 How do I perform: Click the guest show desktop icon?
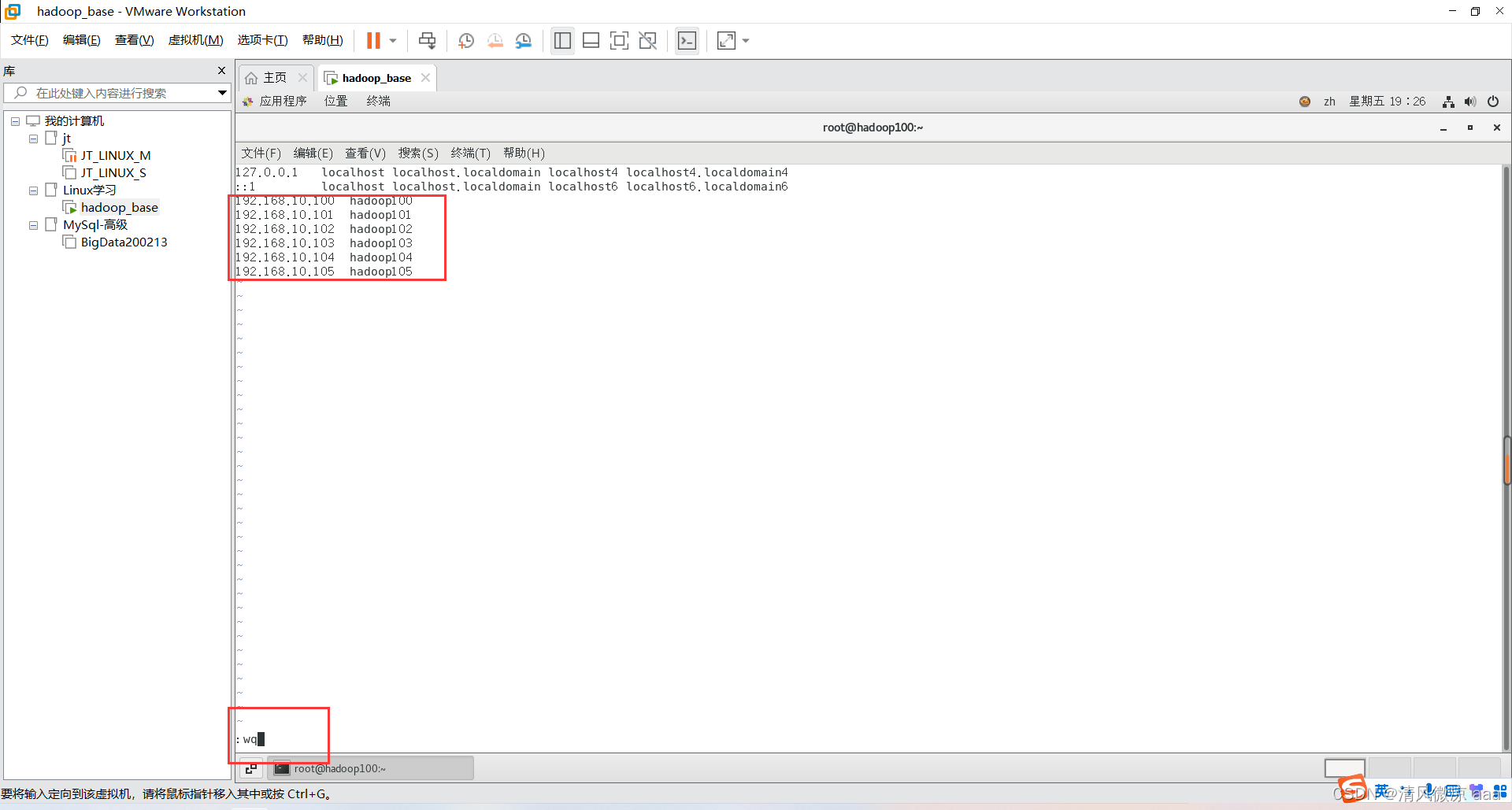251,768
